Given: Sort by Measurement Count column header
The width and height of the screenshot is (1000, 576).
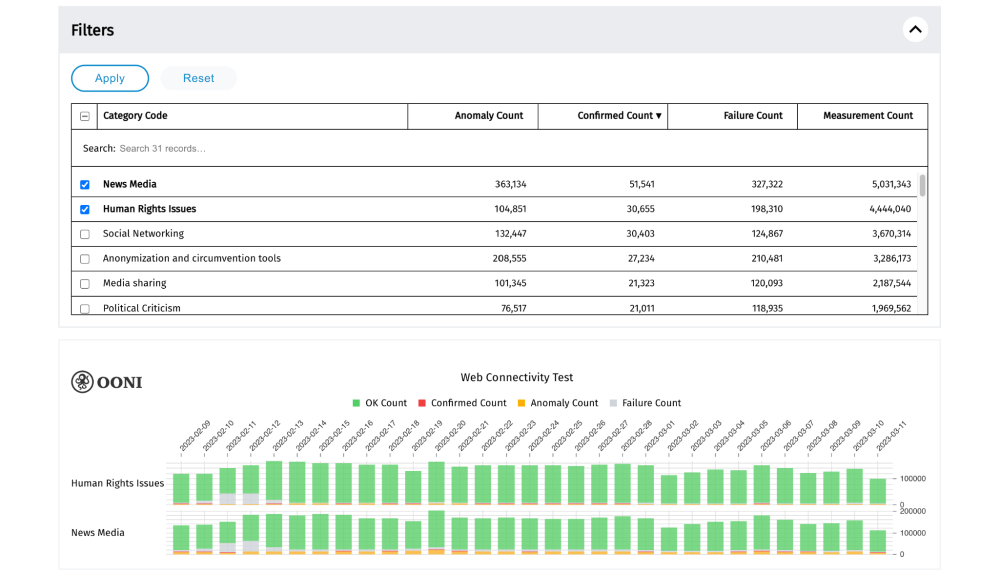Looking at the screenshot, I should point(867,116).
